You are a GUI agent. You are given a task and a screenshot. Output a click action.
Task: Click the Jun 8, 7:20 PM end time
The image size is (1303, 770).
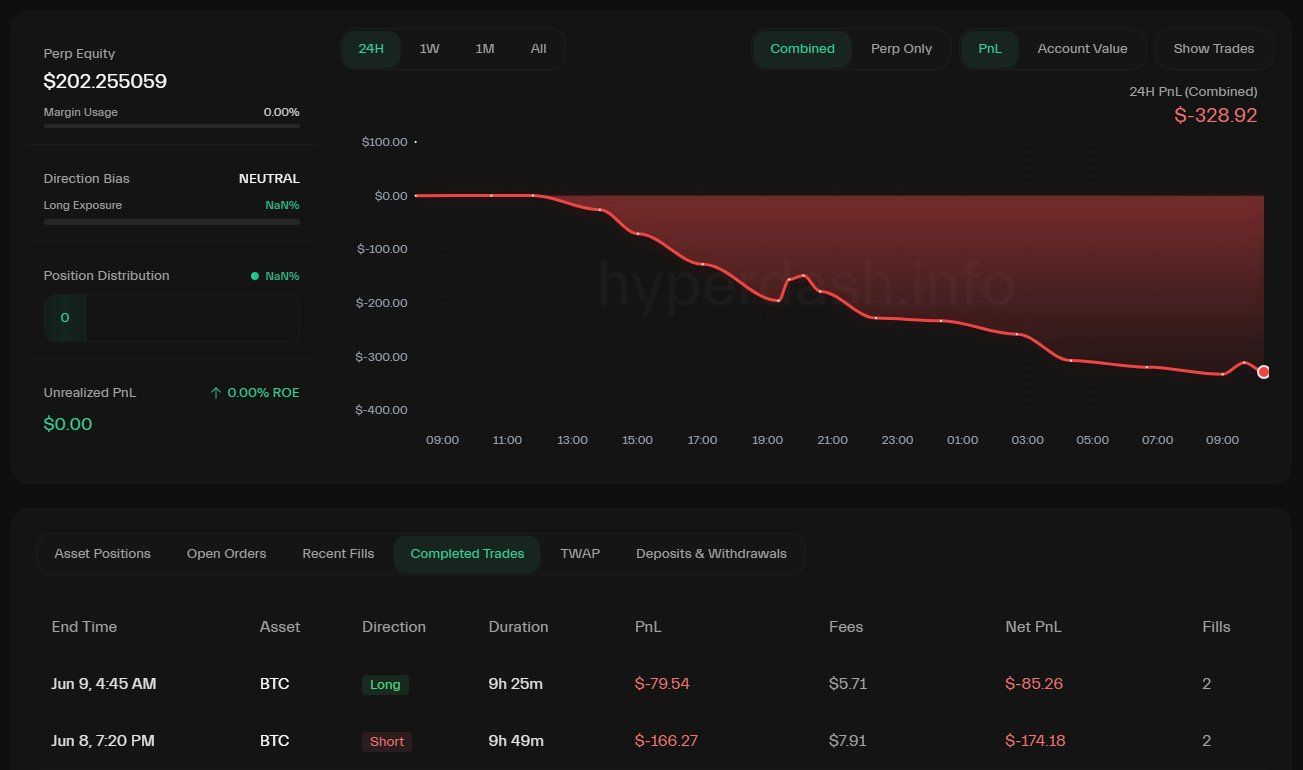pyautogui.click(x=103, y=741)
